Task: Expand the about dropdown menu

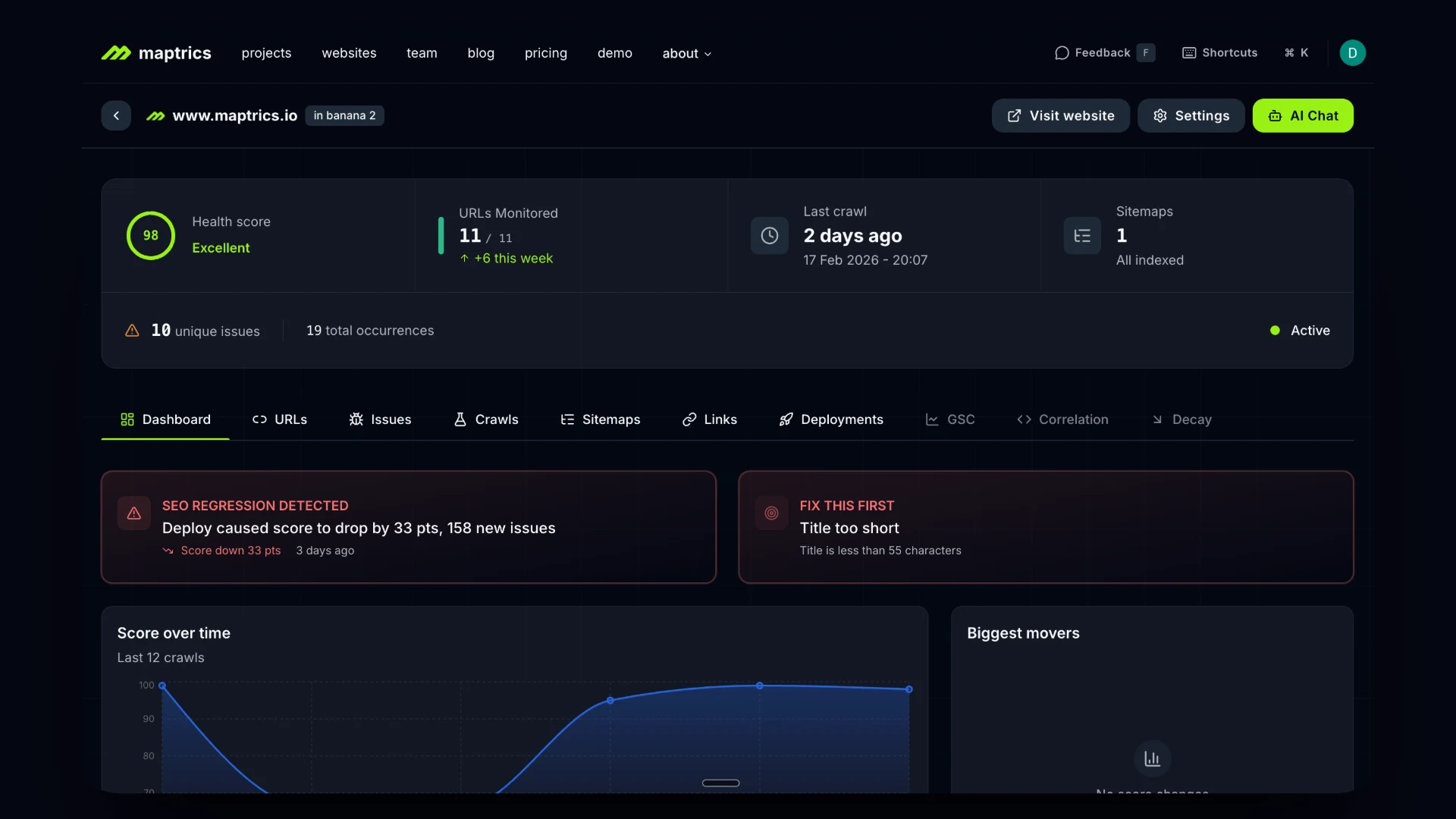Action: (686, 53)
